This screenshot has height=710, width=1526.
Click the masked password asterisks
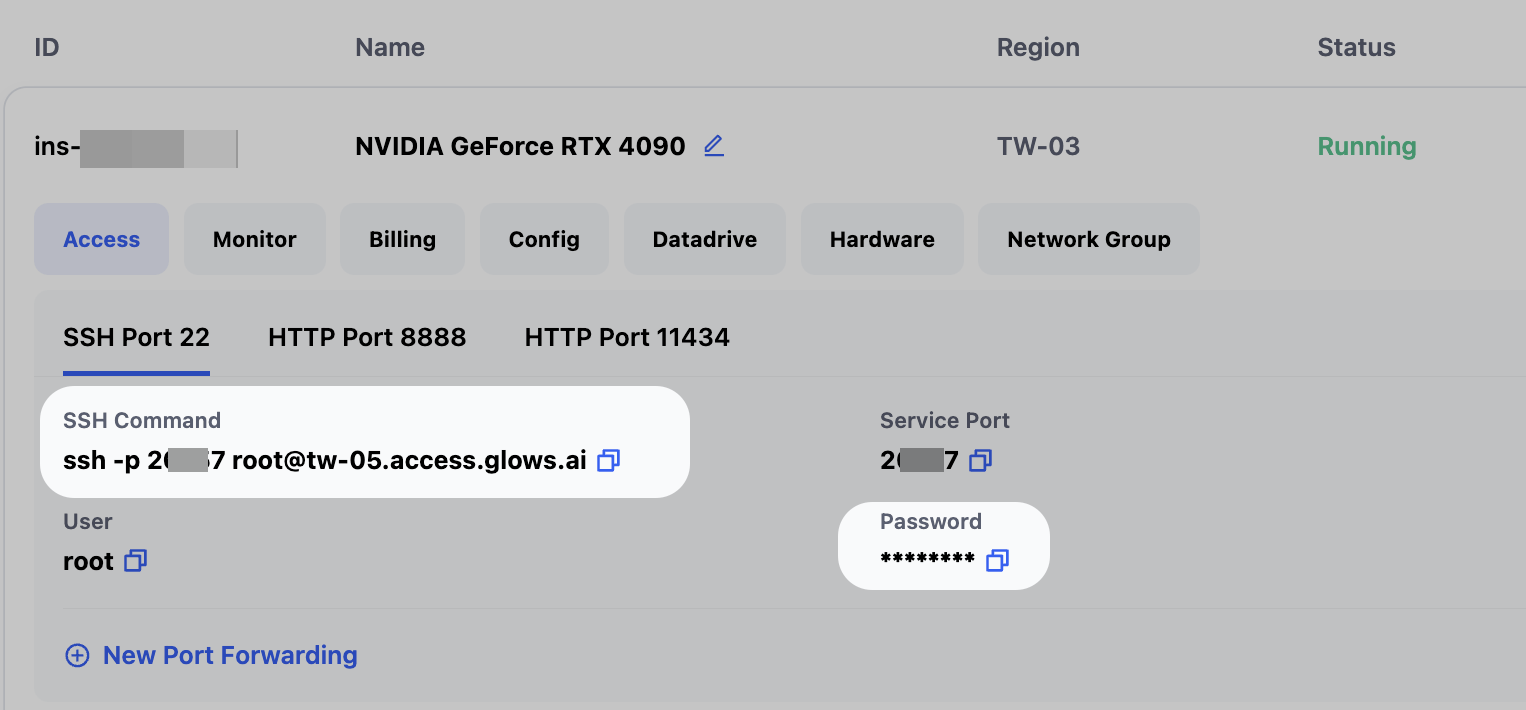tap(927, 560)
